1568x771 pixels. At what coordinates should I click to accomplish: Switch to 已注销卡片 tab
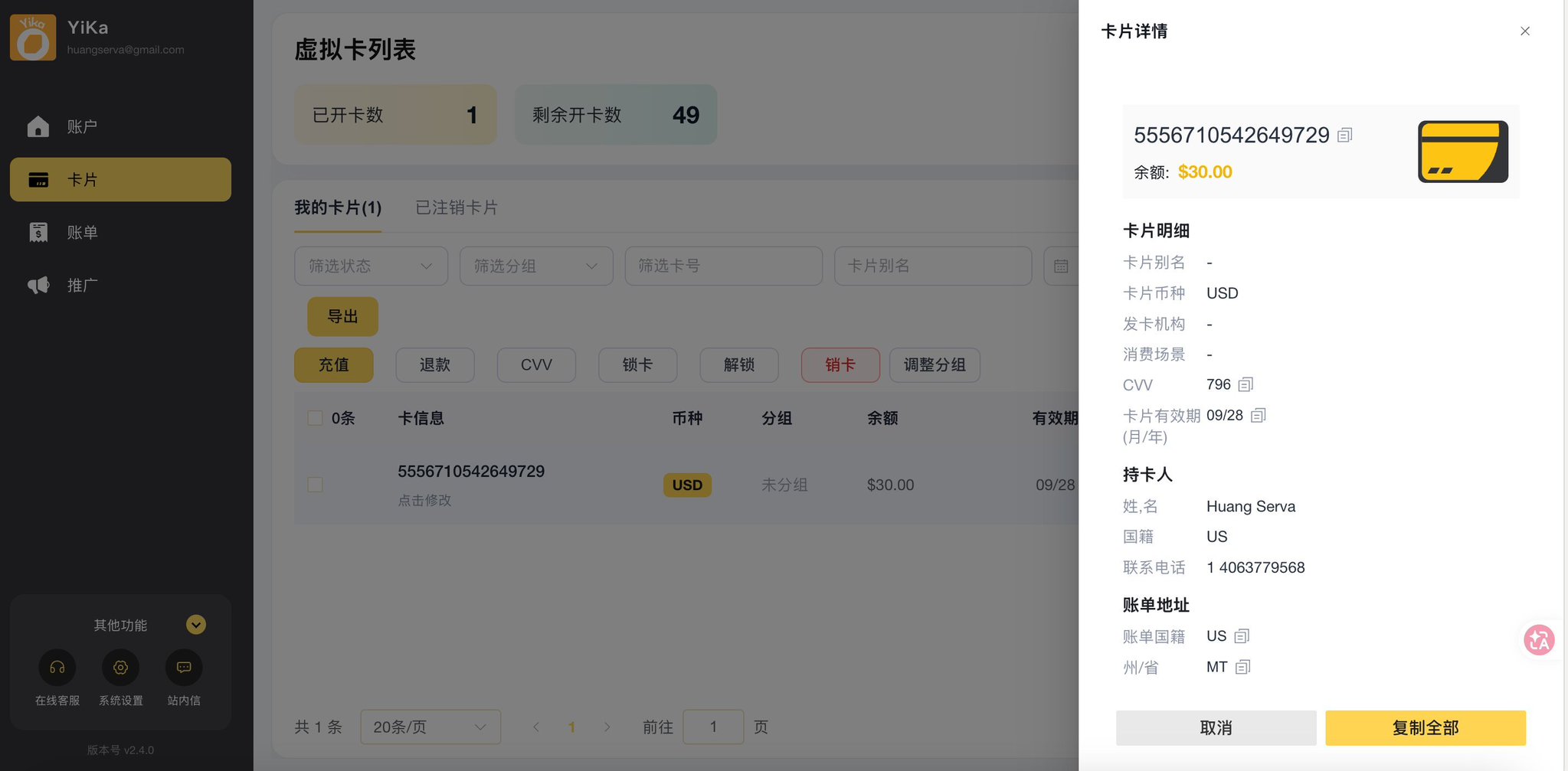[457, 207]
